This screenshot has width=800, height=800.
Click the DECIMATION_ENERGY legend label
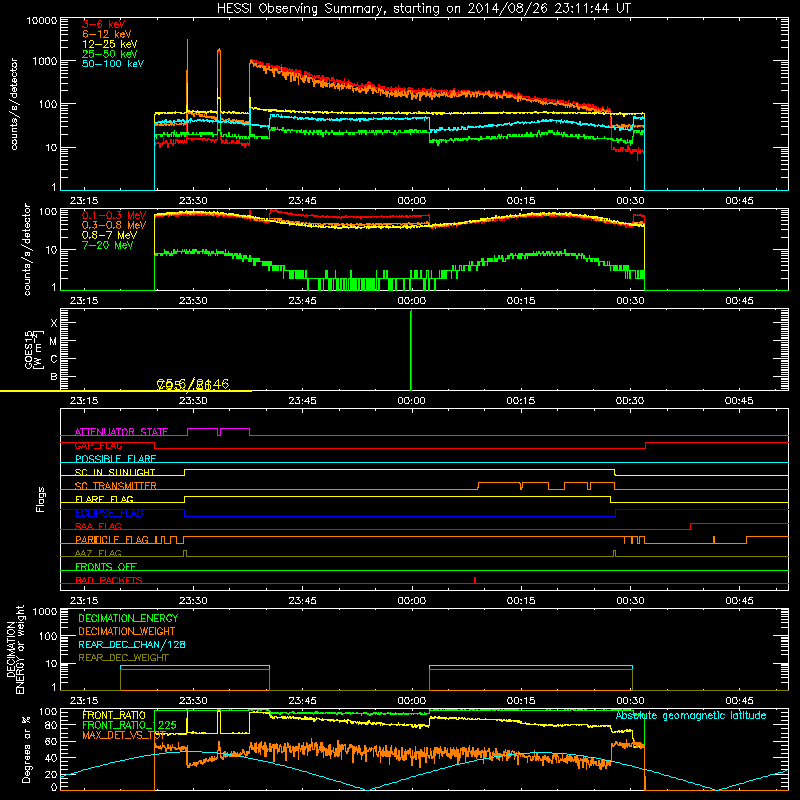[x=128, y=618]
